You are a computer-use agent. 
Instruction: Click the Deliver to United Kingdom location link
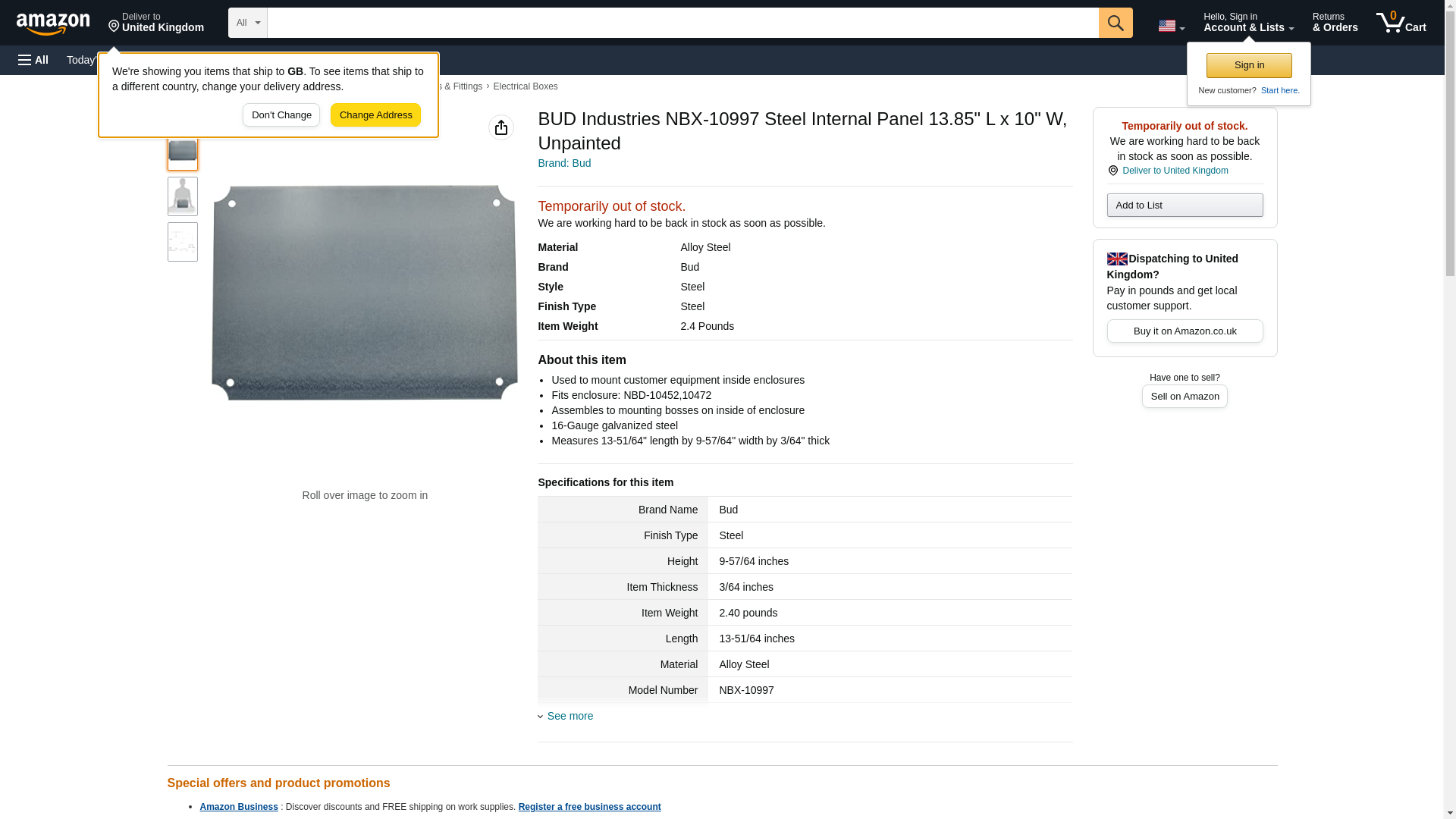1174,171
